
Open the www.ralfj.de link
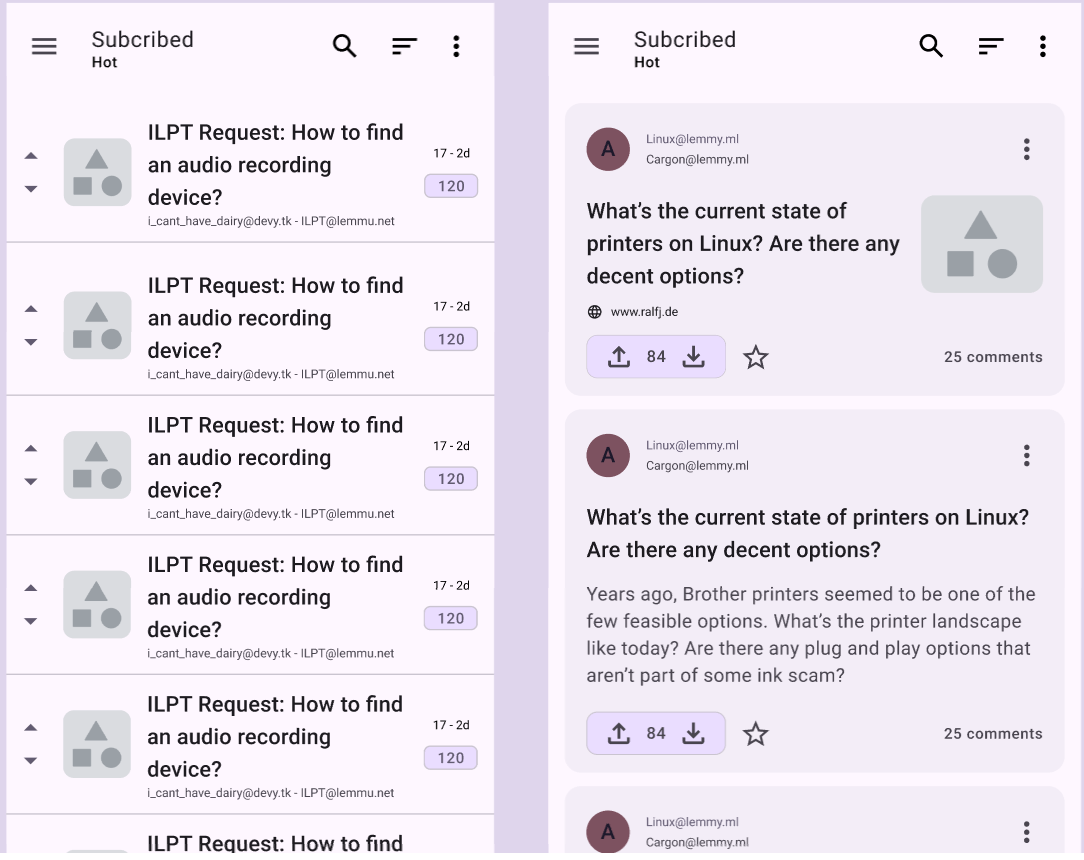pyautogui.click(x=644, y=312)
